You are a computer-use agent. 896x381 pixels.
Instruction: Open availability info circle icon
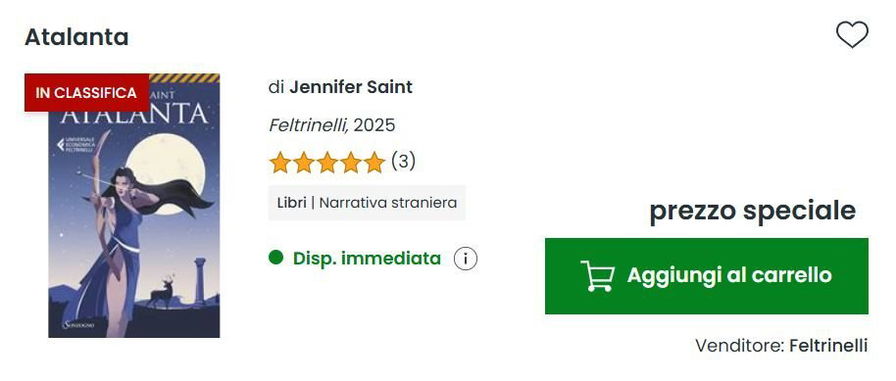tap(465, 259)
